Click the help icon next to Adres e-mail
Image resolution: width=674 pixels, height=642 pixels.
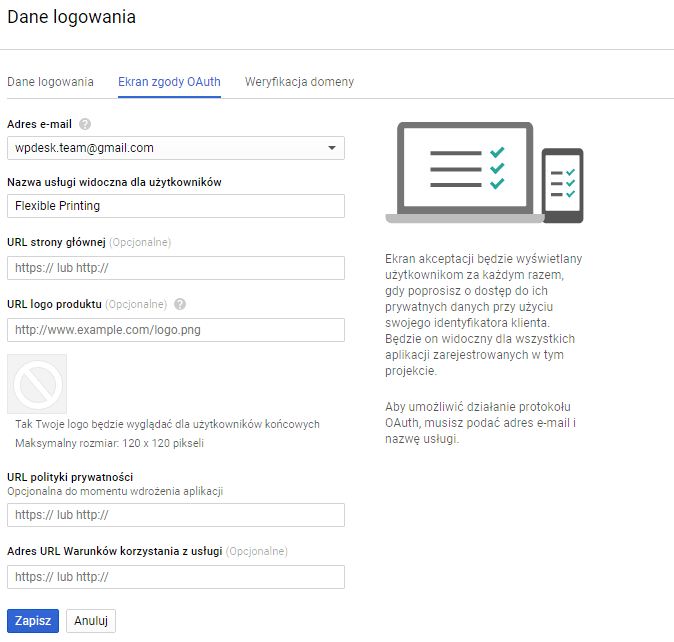85,124
